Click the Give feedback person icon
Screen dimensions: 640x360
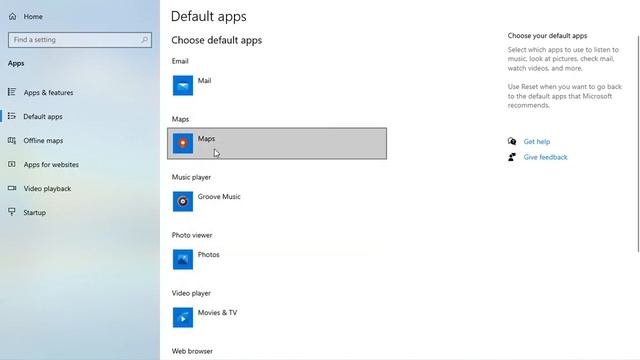pos(512,157)
